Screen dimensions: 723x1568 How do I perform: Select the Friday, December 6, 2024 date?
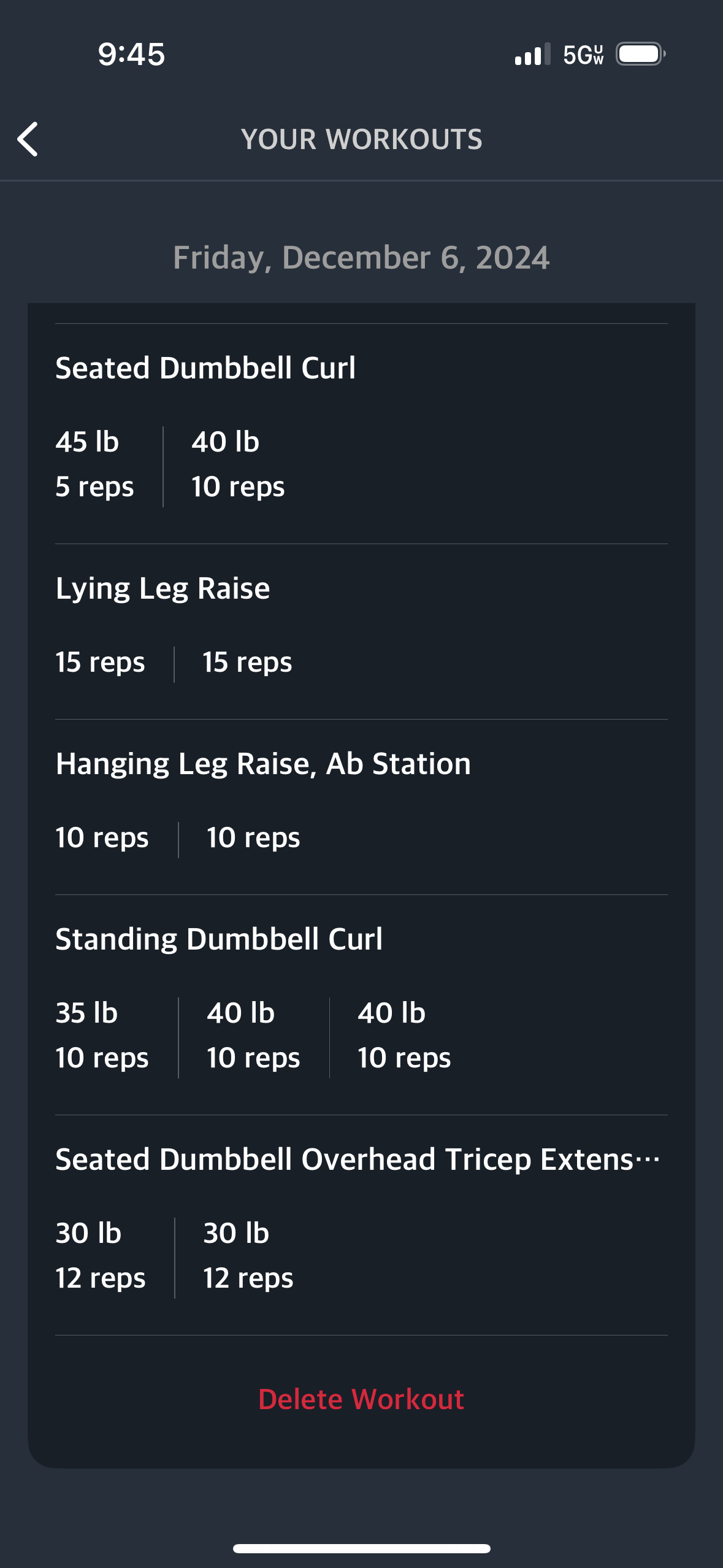(x=361, y=258)
